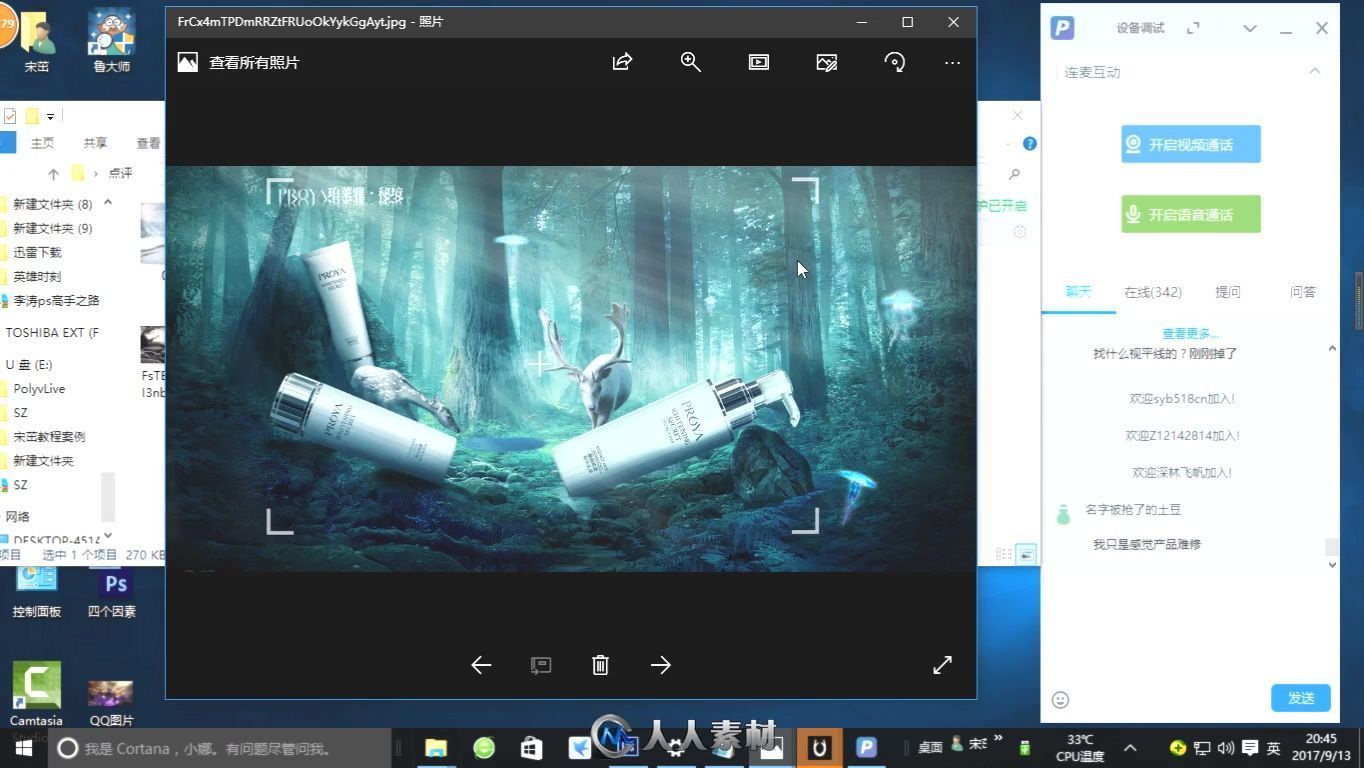Collapse the 连麦互动 section

1315,71
